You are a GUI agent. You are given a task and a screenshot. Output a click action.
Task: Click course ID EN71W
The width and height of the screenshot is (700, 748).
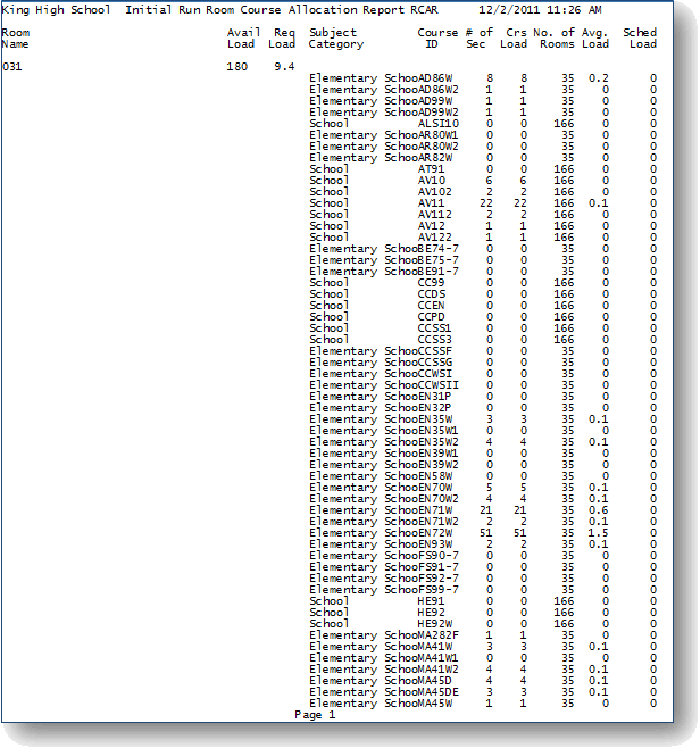click(435, 510)
